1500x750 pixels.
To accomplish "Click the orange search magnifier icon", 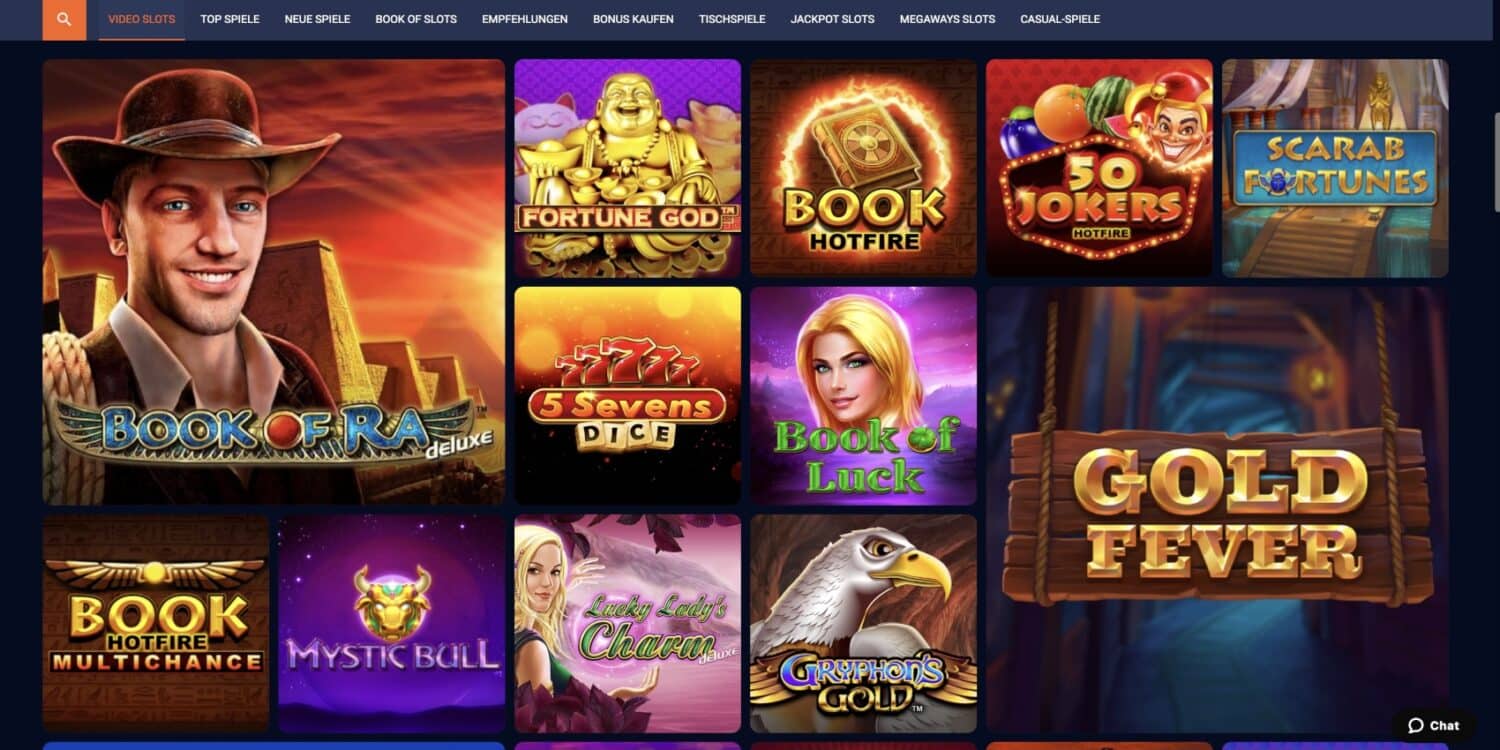I will [x=64, y=20].
